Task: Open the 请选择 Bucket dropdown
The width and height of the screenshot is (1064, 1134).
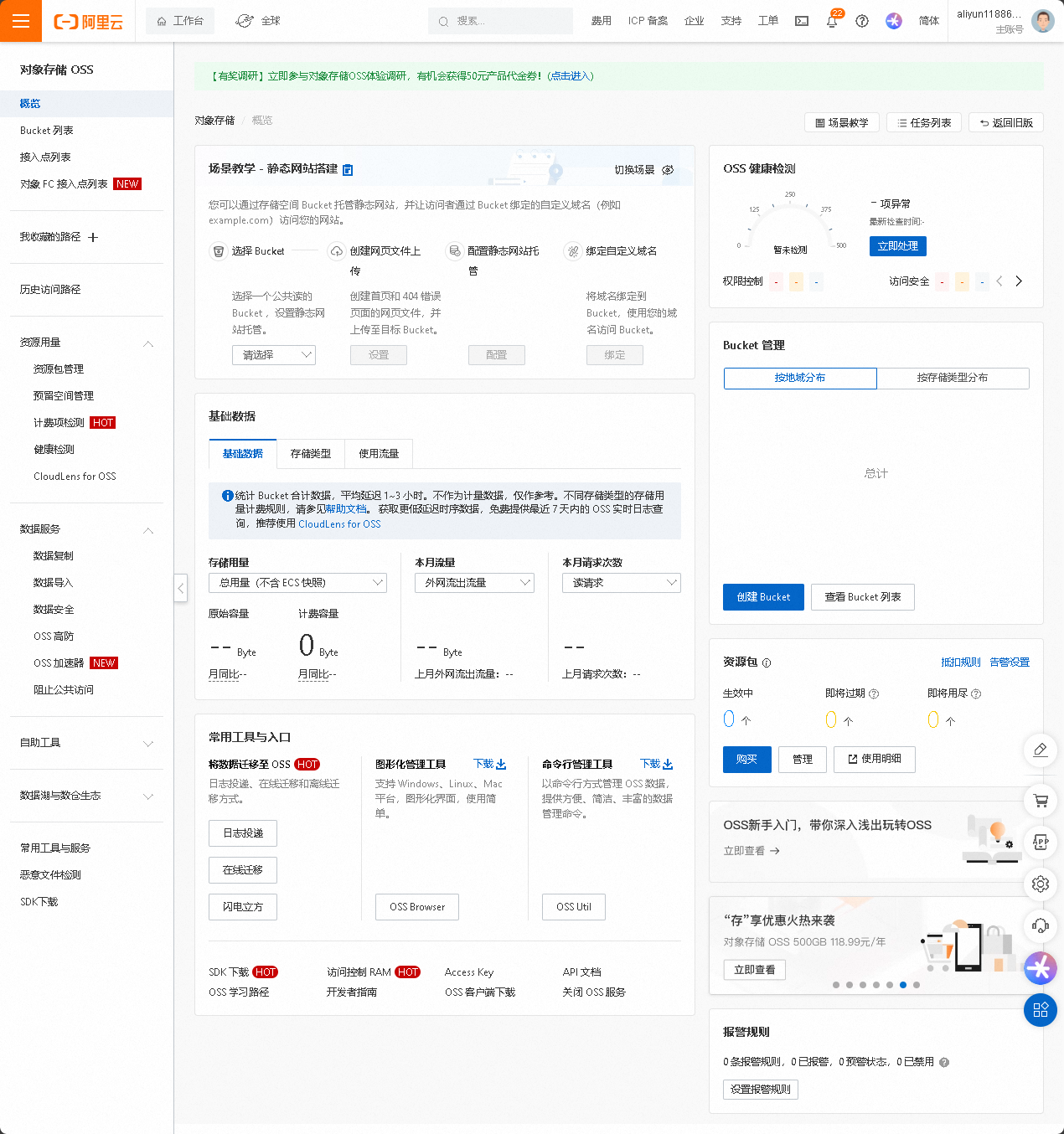Action: 274,355
